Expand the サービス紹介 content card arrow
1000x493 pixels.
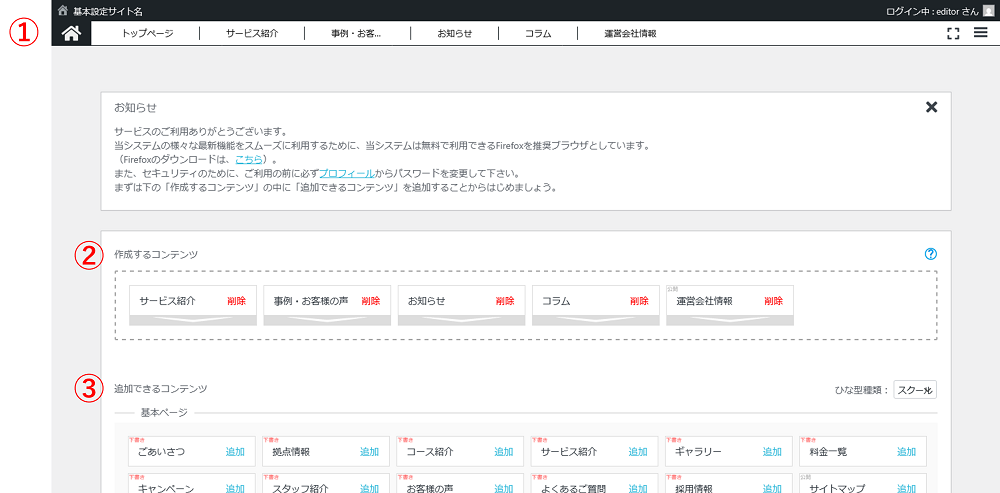[x=193, y=320]
